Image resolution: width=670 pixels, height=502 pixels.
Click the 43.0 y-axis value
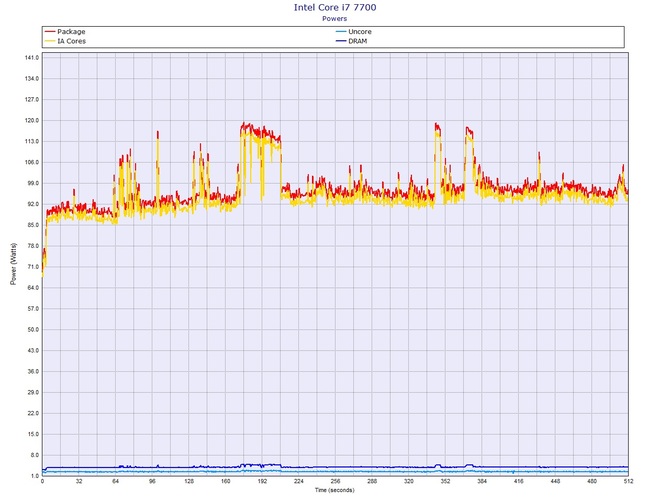click(33, 351)
